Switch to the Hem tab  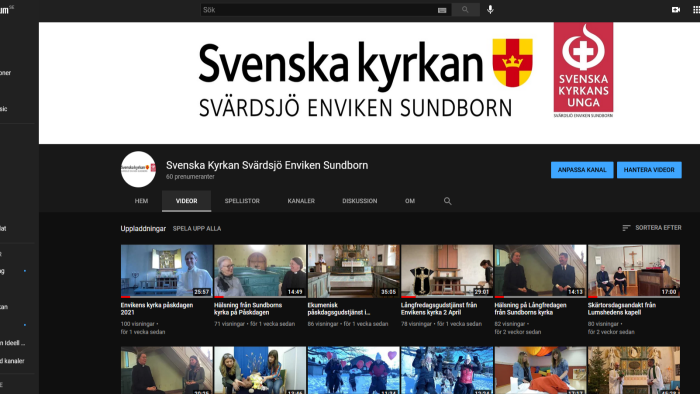tap(142, 201)
